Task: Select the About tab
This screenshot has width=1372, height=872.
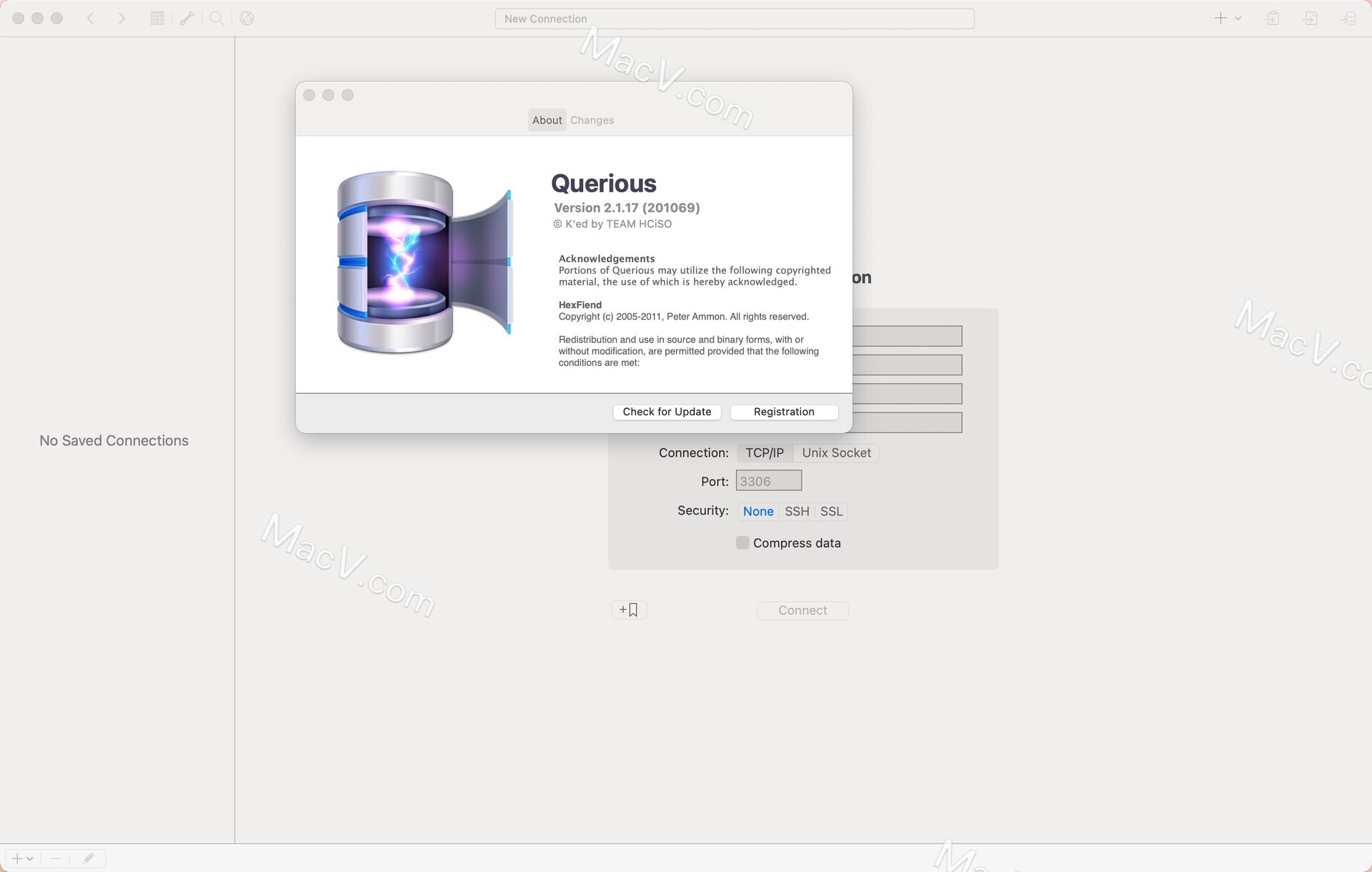Action: pos(547,120)
